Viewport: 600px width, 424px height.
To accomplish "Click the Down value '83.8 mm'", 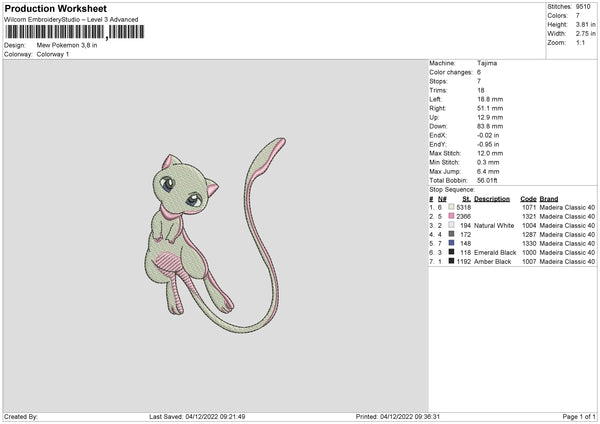I will coord(490,126).
